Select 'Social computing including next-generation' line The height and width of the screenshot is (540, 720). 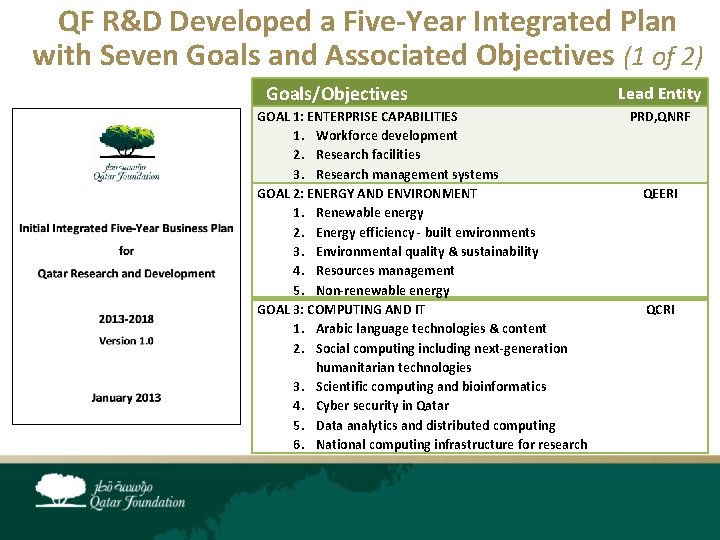point(442,349)
